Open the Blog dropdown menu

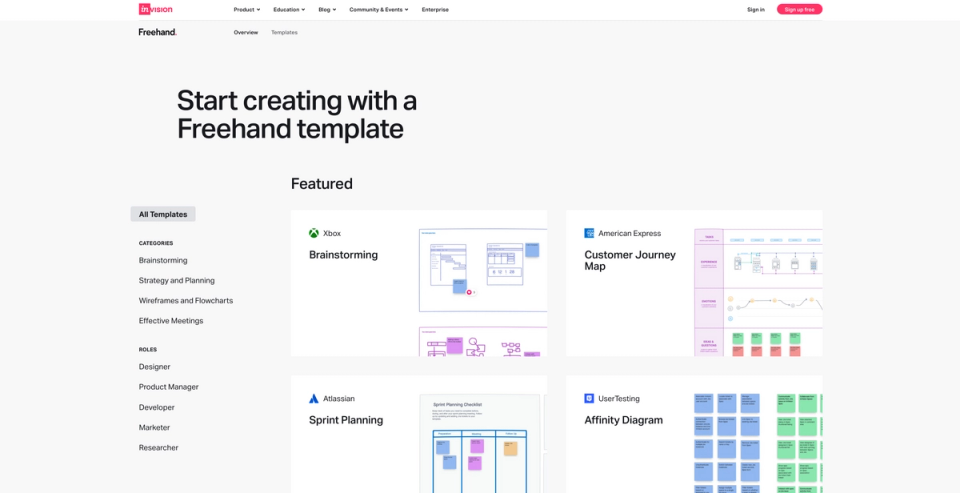pos(327,10)
